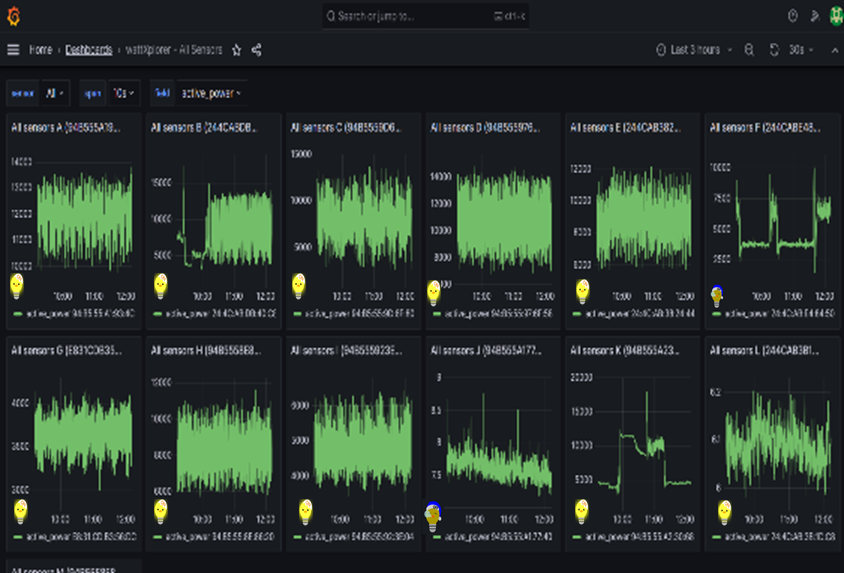Open the help icon in top bar

pos(793,16)
